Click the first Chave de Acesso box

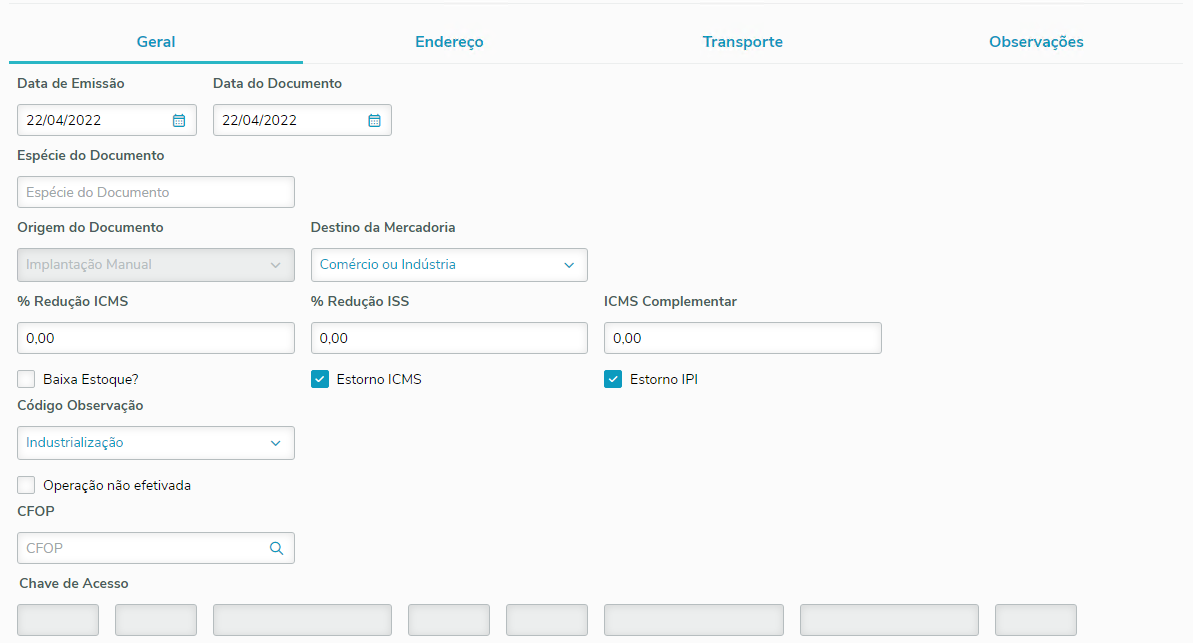coord(58,620)
